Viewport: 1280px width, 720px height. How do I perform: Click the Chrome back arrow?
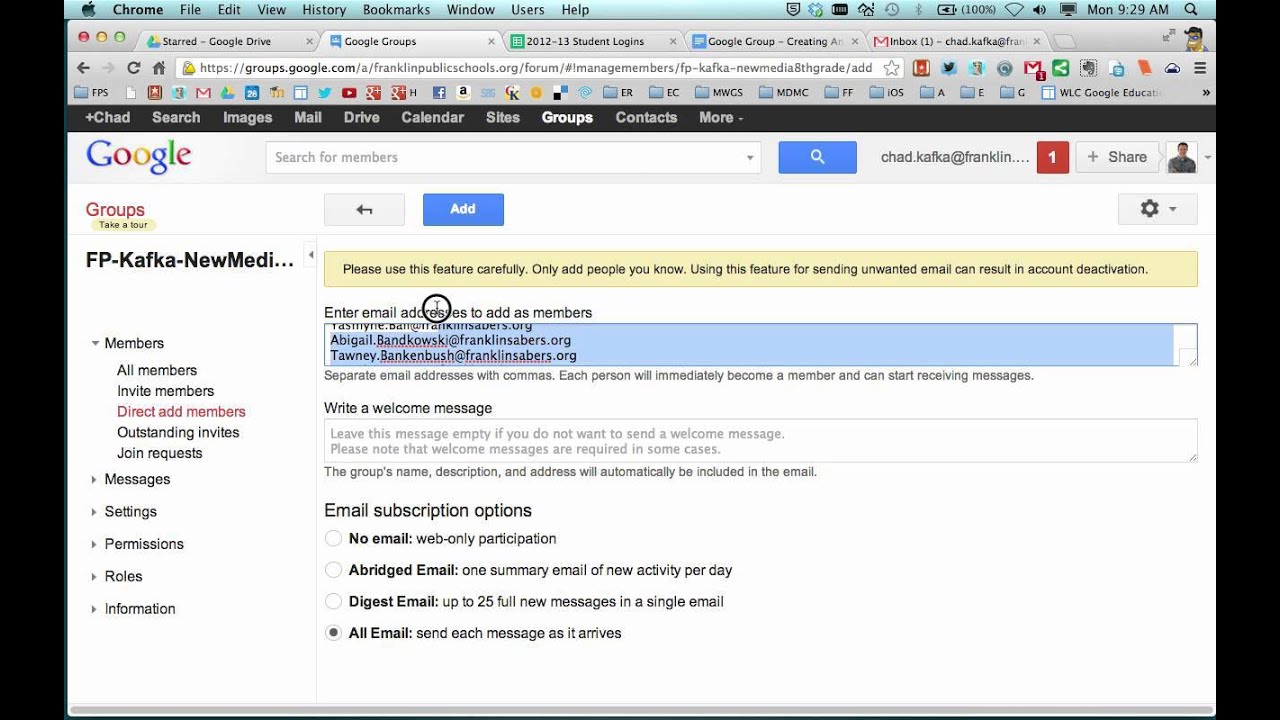[84, 68]
